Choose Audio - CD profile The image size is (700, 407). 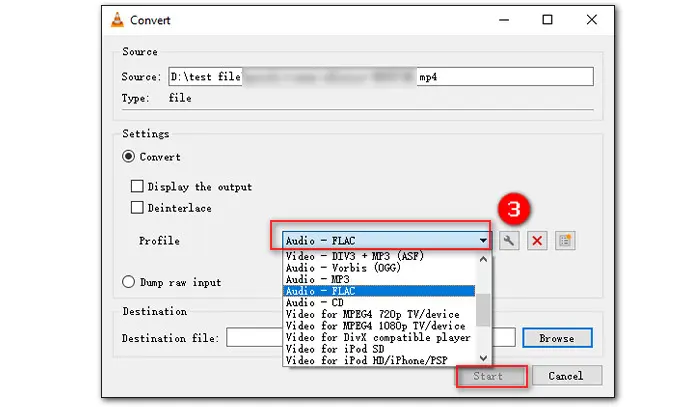pos(379,303)
